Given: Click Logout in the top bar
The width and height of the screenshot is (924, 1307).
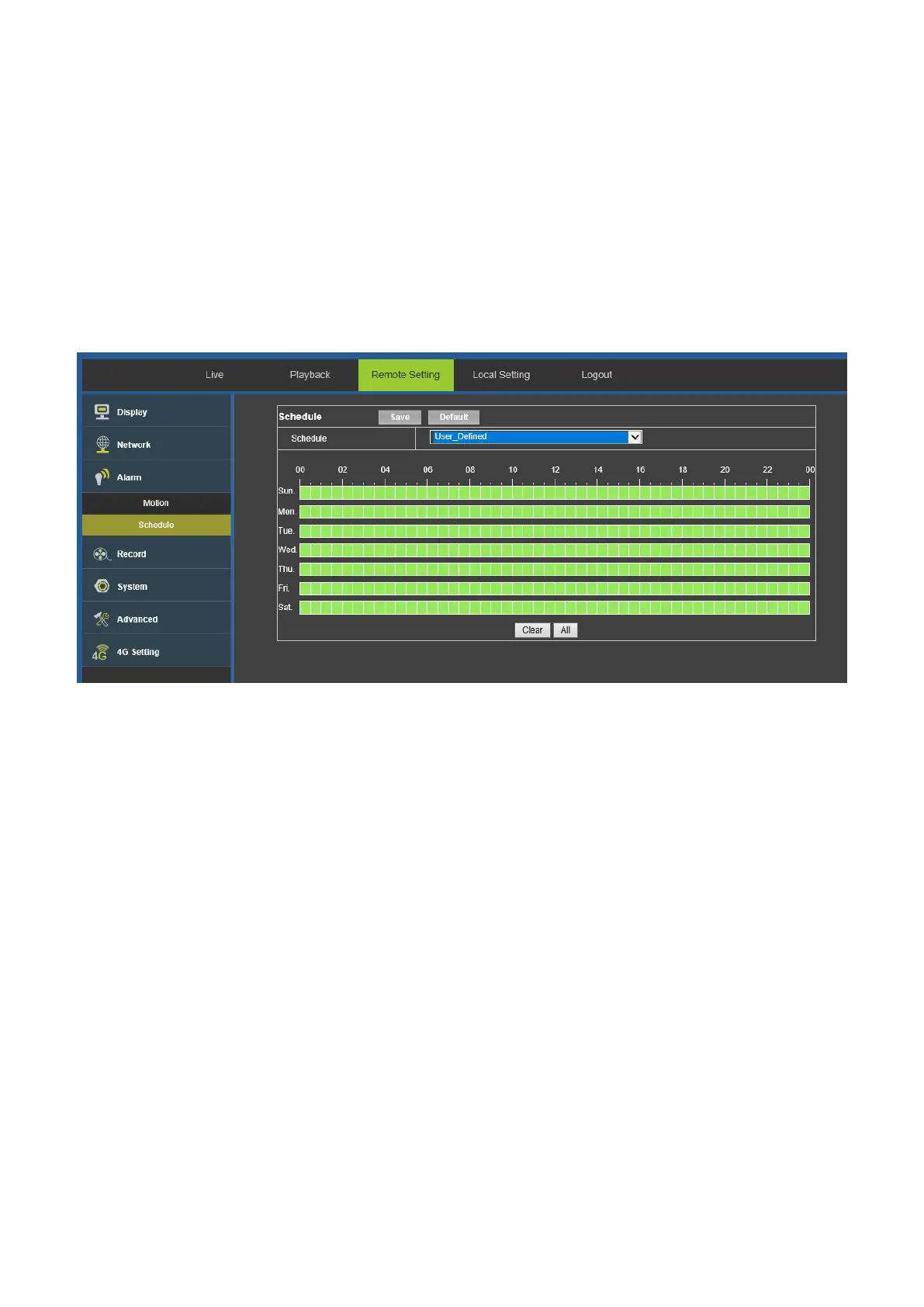Looking at the screenshot, I should pyautogui.click(x=597, y=375).
